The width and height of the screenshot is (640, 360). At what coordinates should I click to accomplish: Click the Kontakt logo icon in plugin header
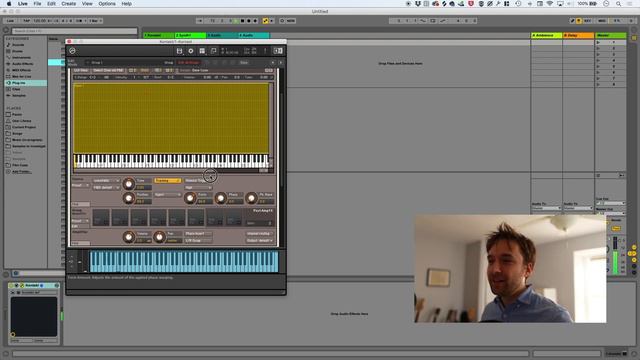tap(72, 51)
